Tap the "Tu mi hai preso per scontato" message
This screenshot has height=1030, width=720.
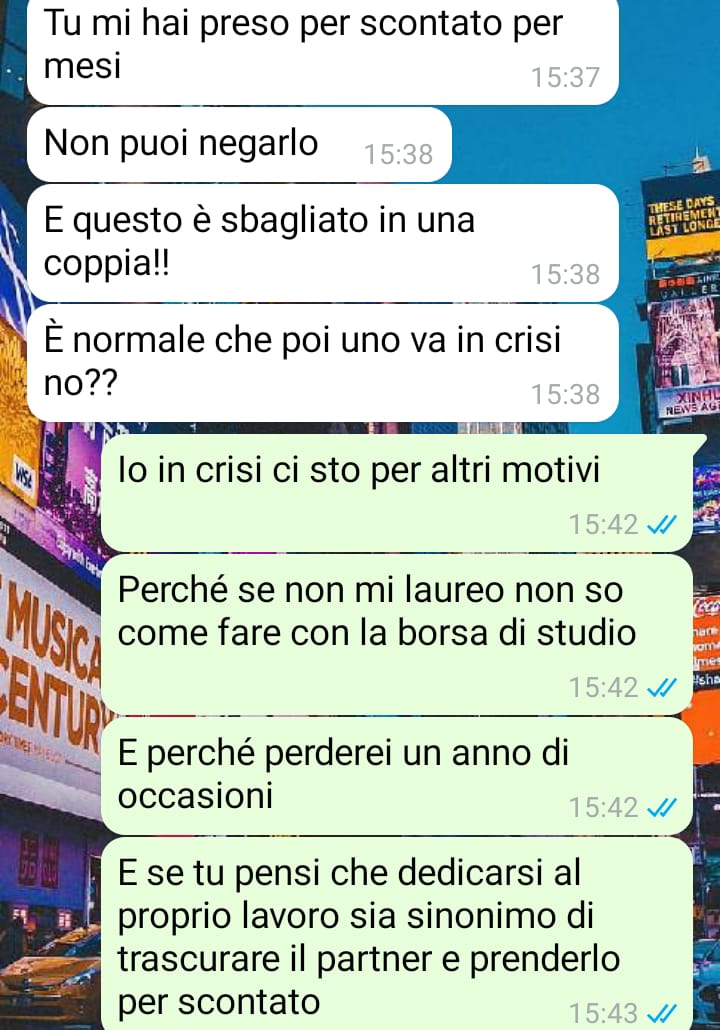(323, 49)
